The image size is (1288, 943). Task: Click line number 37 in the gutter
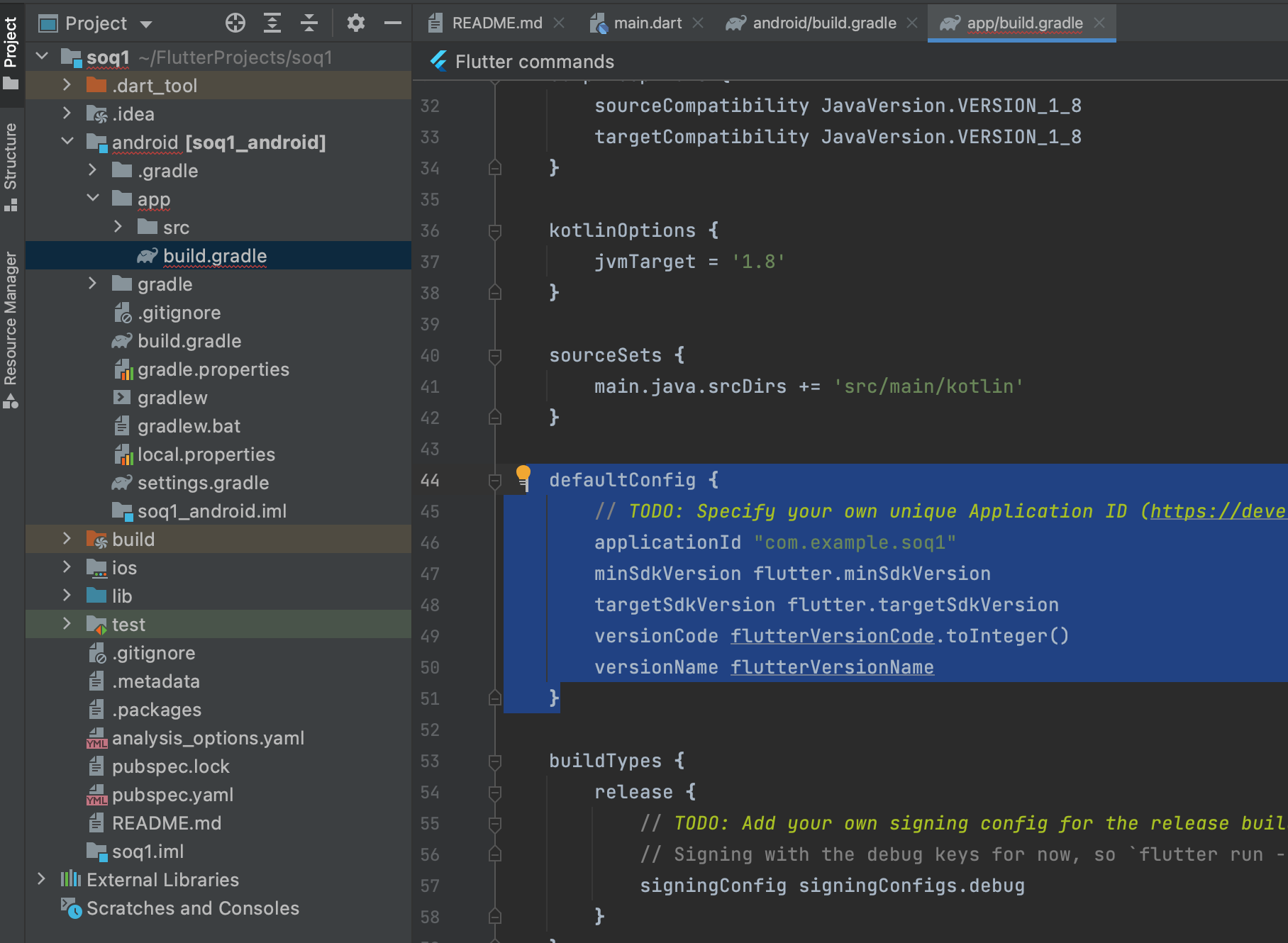click(430, 262)
